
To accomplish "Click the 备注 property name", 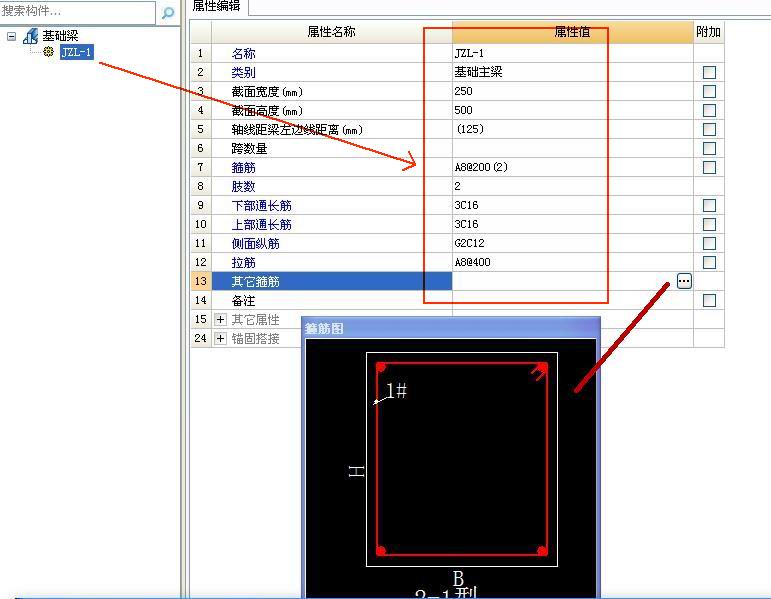I will coord(243,300).
